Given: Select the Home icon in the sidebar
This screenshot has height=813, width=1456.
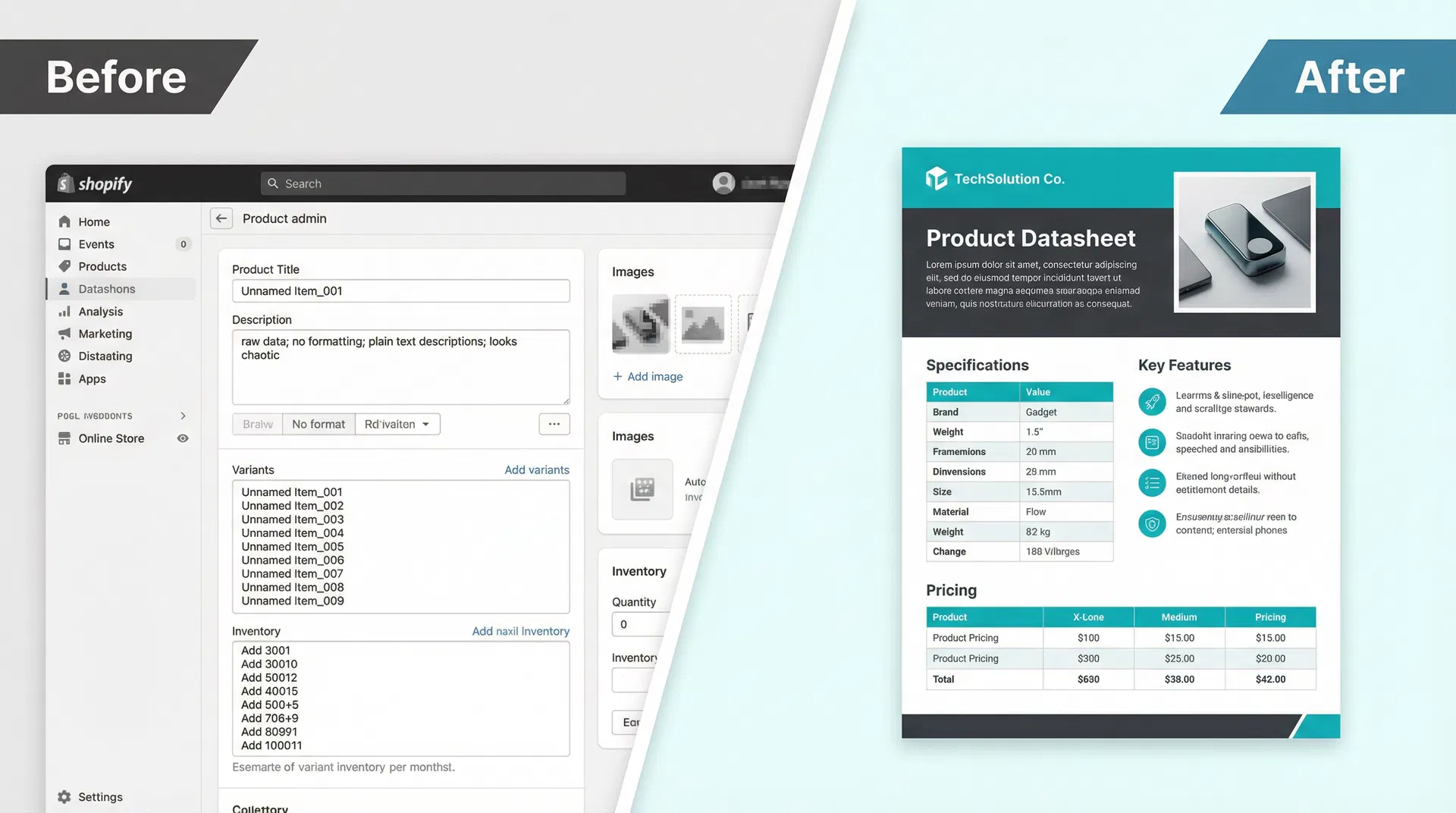Looking at the screenshot, I should (x=64, y=221).
